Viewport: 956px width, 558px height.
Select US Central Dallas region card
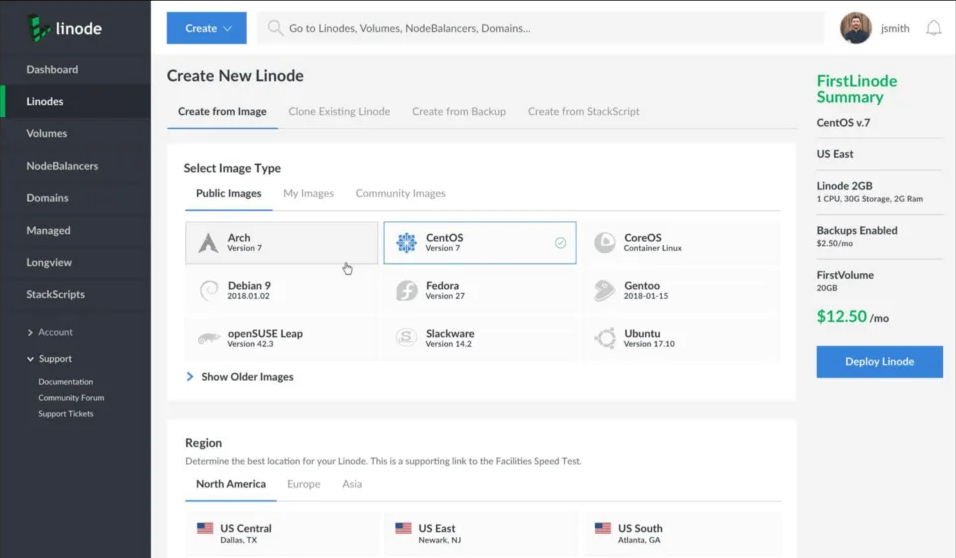tap(282, 534)
